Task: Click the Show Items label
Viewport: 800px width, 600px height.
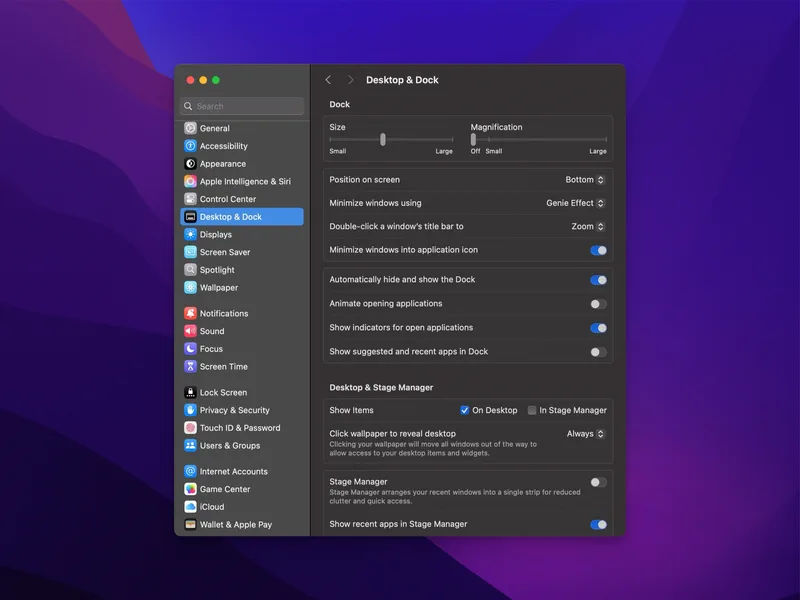Action: [x=351, y=410]
